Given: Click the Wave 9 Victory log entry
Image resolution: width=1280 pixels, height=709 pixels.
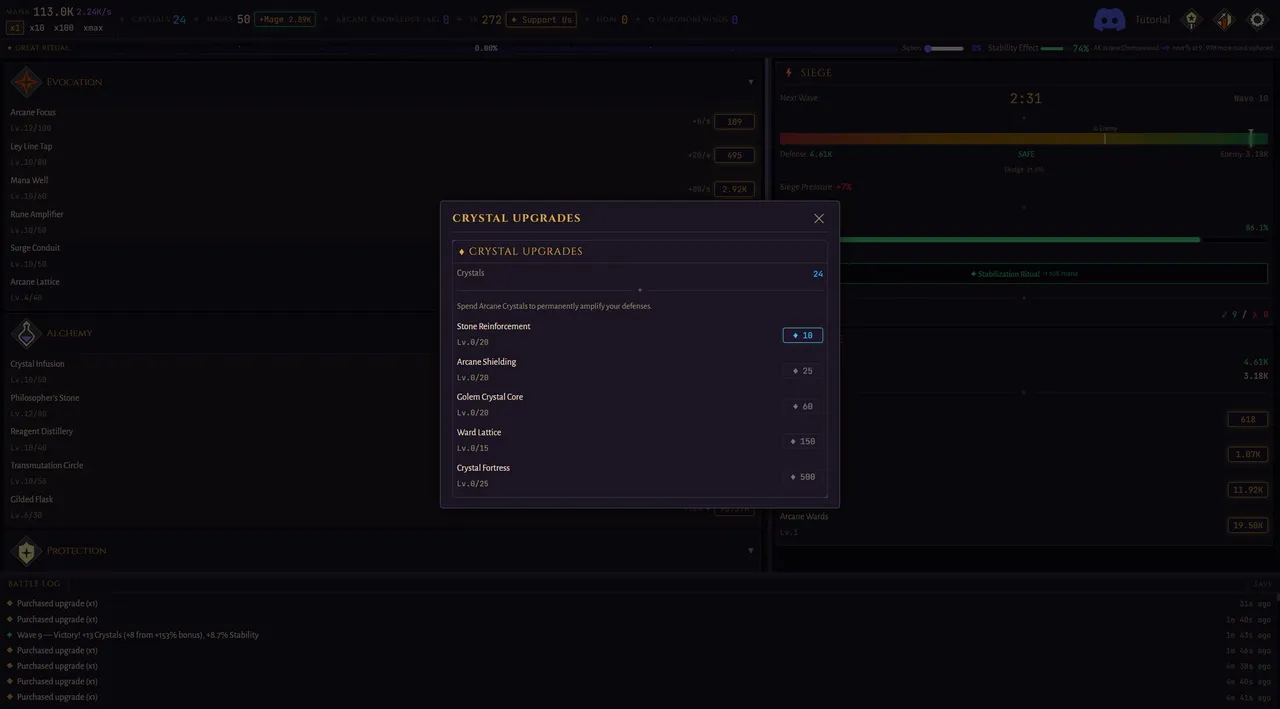Looking at the screenshot, I should 138,635.
